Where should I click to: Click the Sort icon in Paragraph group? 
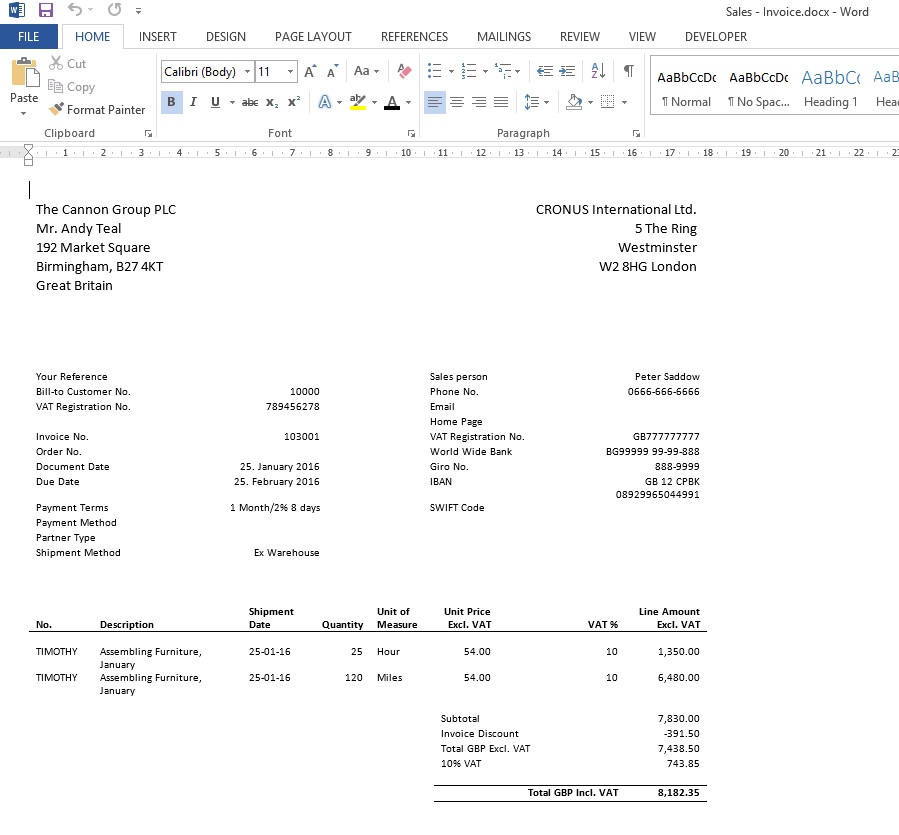(596, 71)
